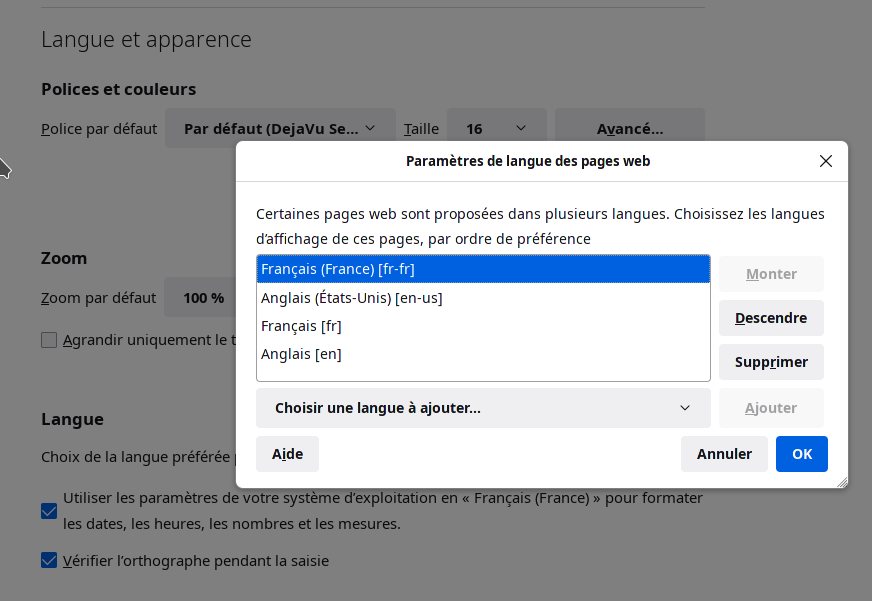This screenshot has height=601, width=872.
Task: Select Anglais (États-Unis) [en-us] entry
Action: (x=483, y=298)
